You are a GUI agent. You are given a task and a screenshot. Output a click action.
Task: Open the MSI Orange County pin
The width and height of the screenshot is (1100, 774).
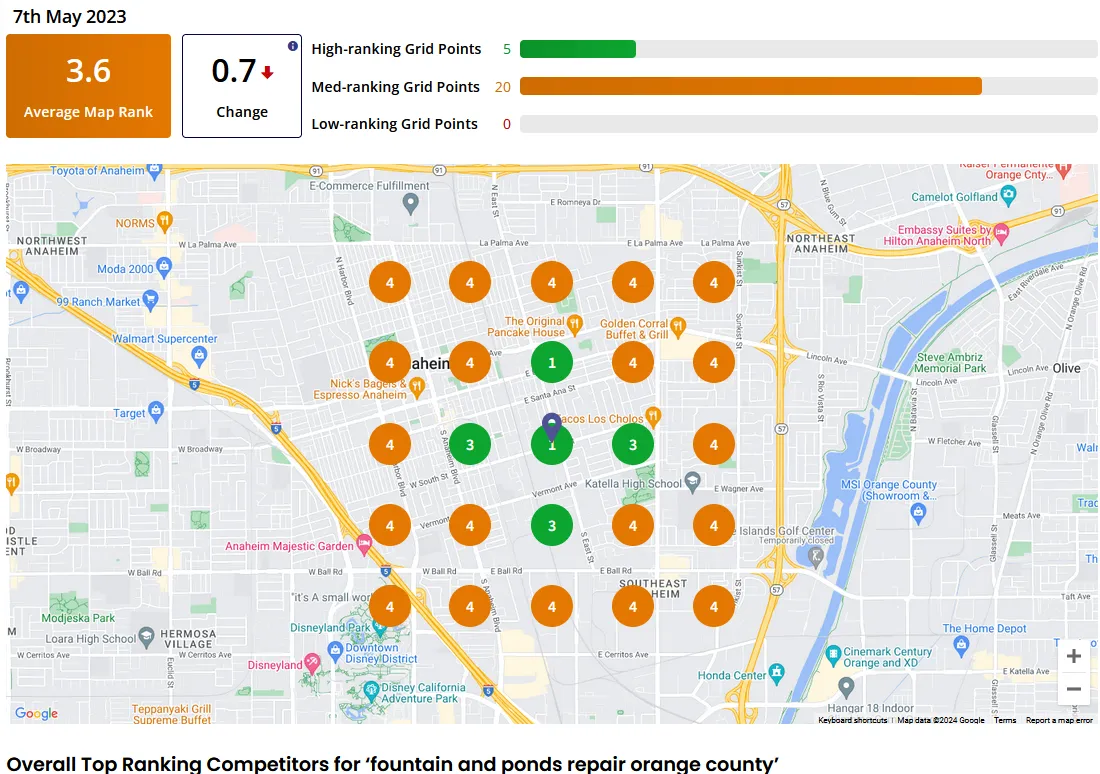(x=918, y=514)
